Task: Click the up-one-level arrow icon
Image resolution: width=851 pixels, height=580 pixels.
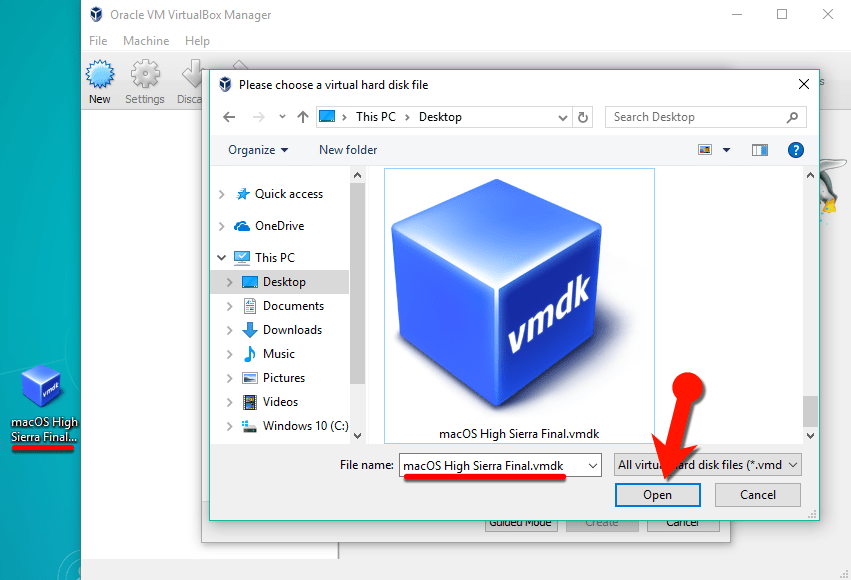Action: [303, 116]
